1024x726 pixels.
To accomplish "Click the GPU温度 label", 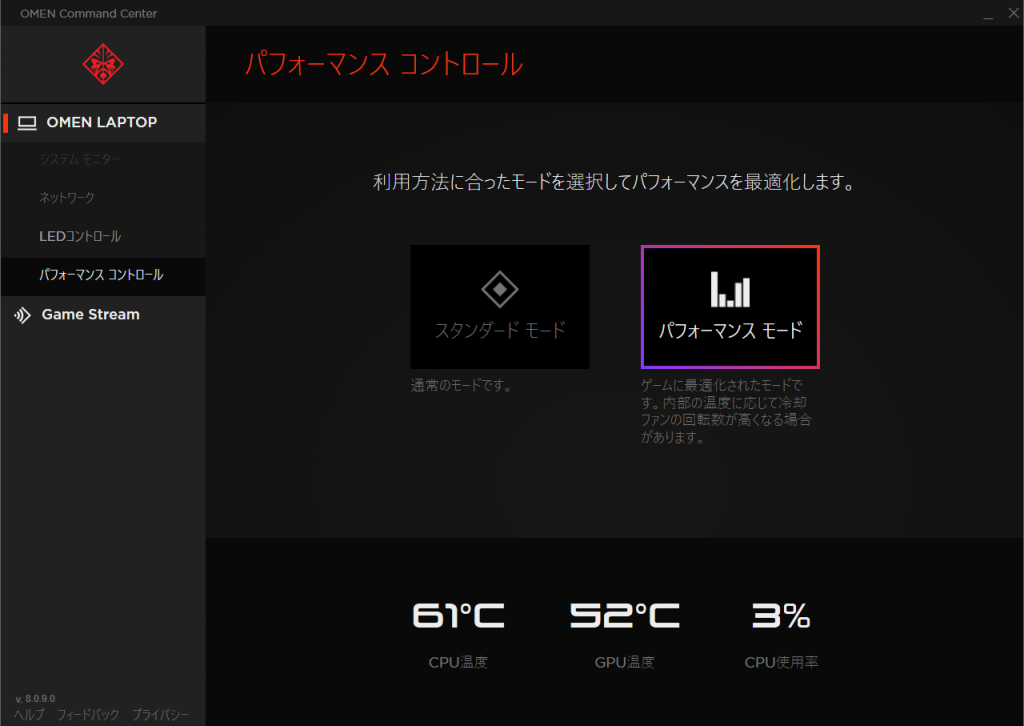I will coord(625,663).
